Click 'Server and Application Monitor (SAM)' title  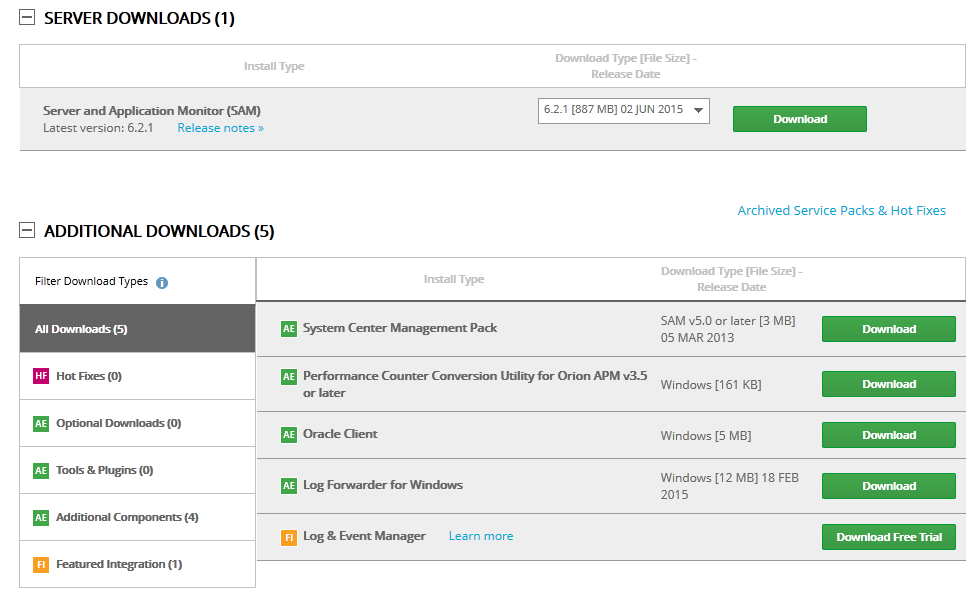click(152, 110)
